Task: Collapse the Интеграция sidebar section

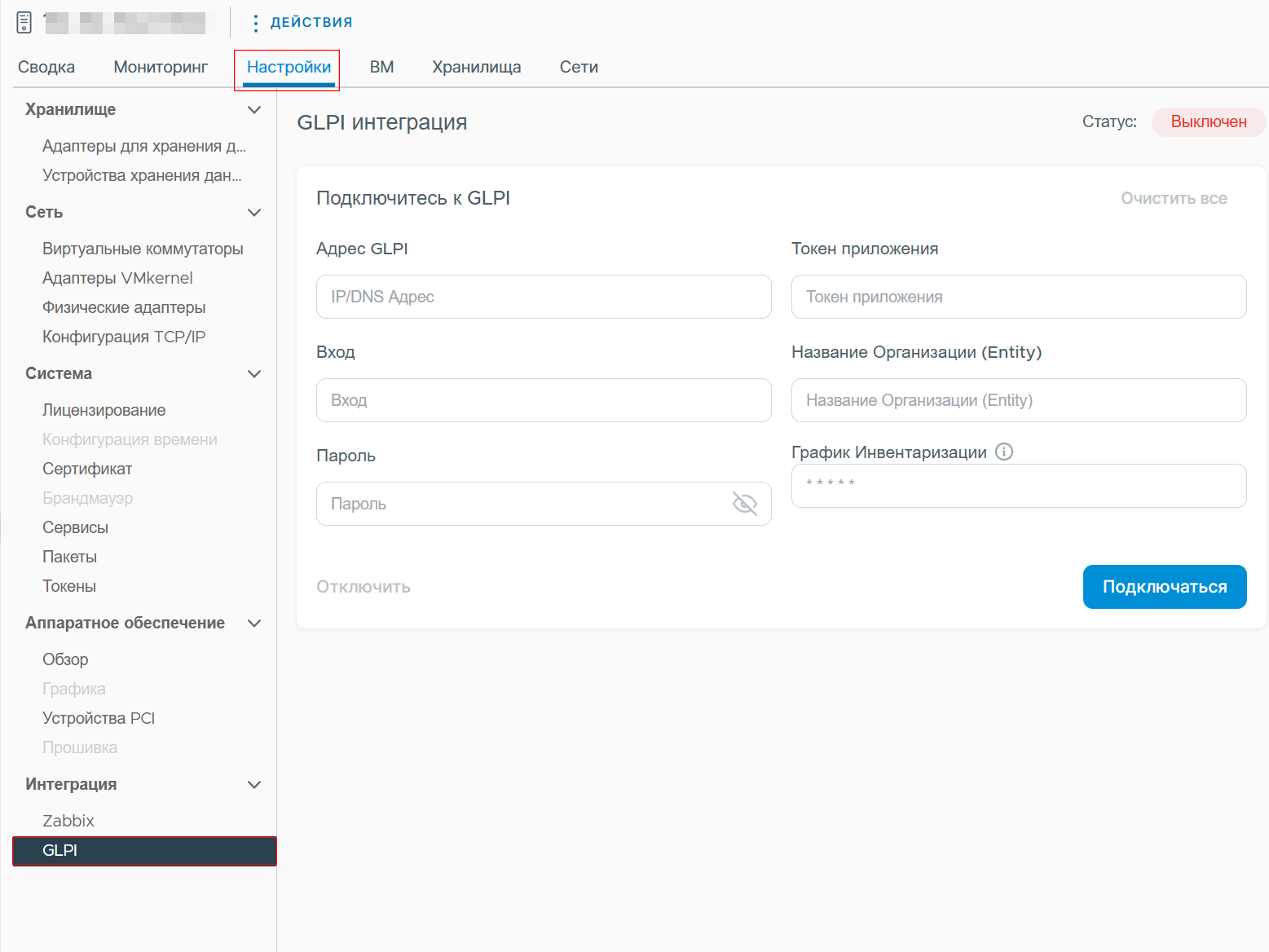Action: coord(254,785)
